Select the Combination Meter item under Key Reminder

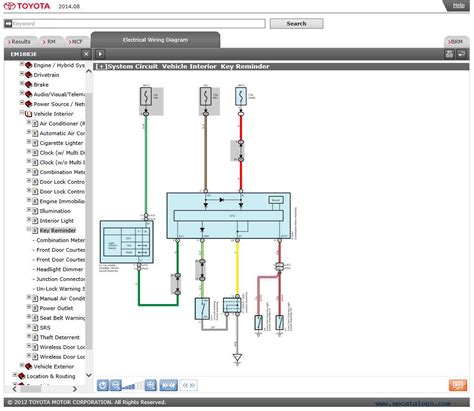point(60,240)
